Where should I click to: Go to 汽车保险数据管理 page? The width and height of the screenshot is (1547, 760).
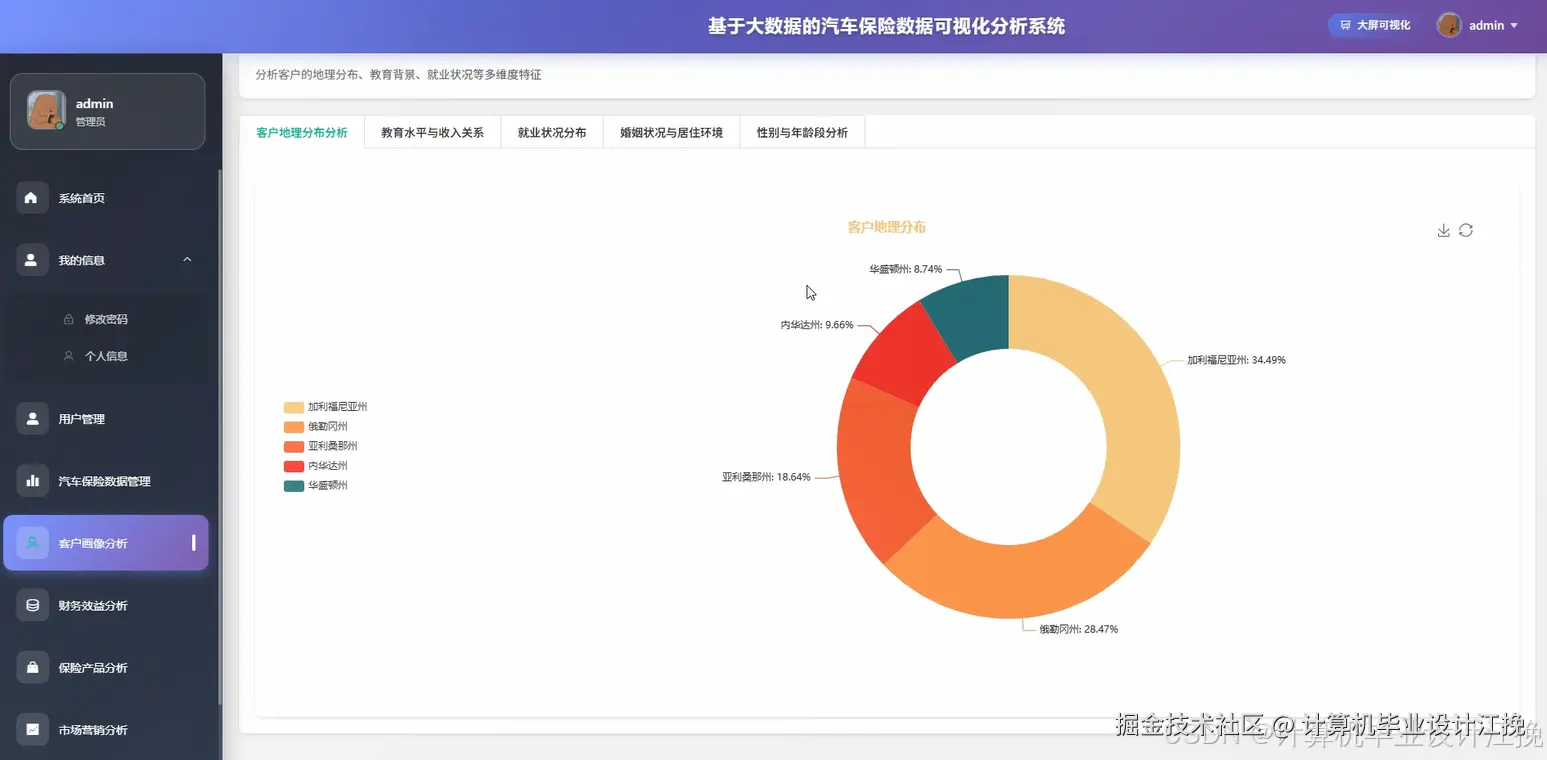(x=106, y=481)
